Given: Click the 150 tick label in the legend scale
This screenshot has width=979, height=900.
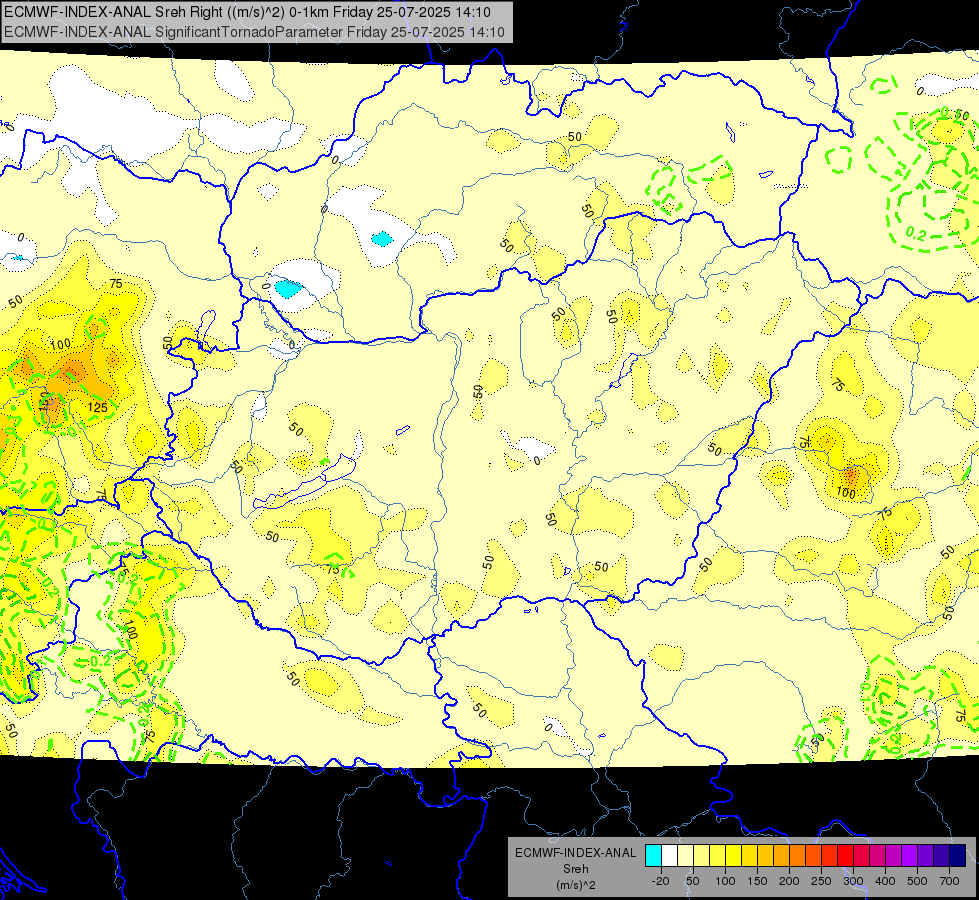Looking at the screenshot, I should click(x=757, y=881).
